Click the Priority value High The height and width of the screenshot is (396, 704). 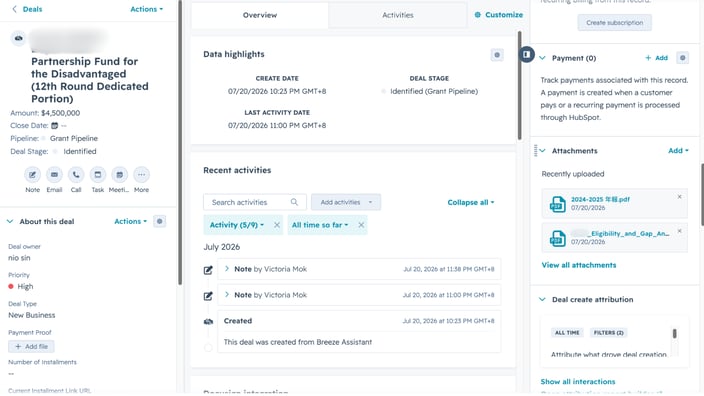pos(25,286)
